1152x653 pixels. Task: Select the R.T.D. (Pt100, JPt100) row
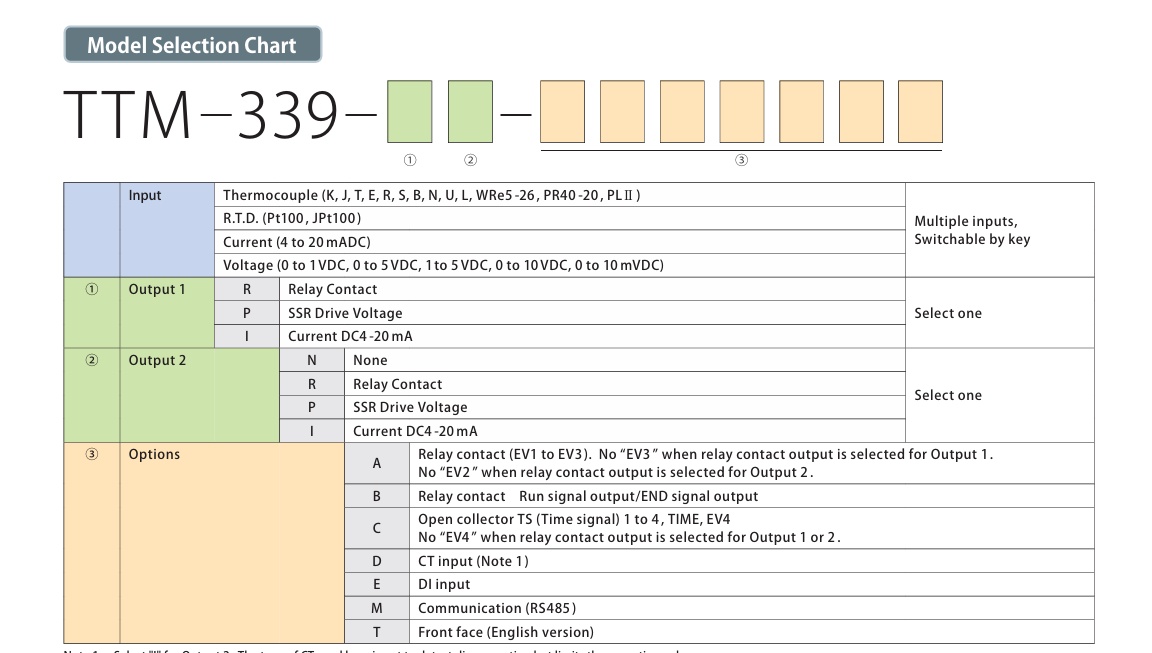point(292,218)
